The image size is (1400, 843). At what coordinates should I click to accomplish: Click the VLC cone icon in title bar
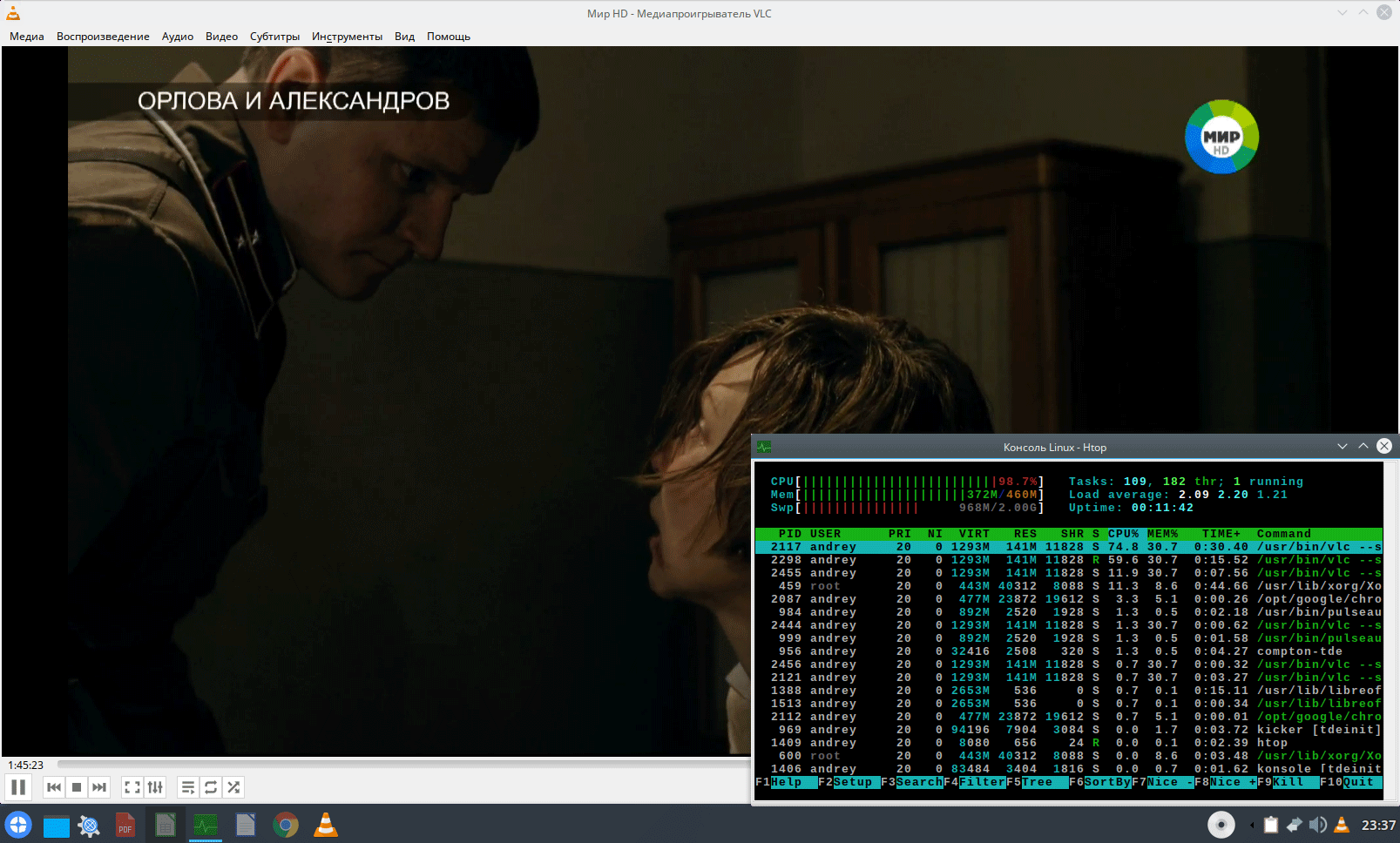pyautogui.click(x=13, y=13)
